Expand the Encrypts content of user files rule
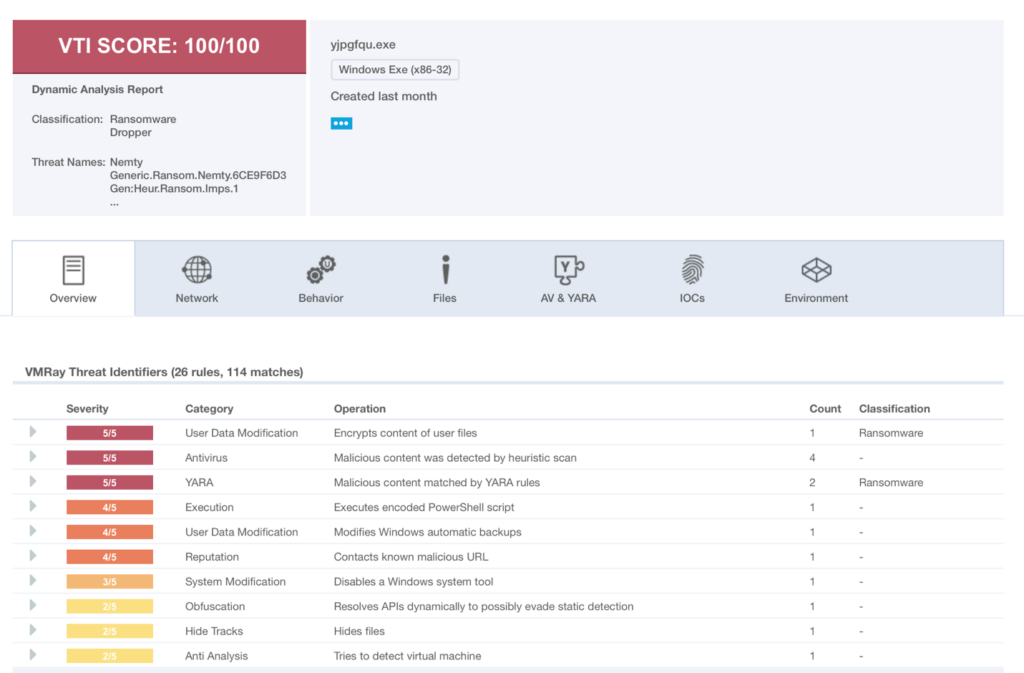This screenshot has width=1024, height=673. coord(32,432)
